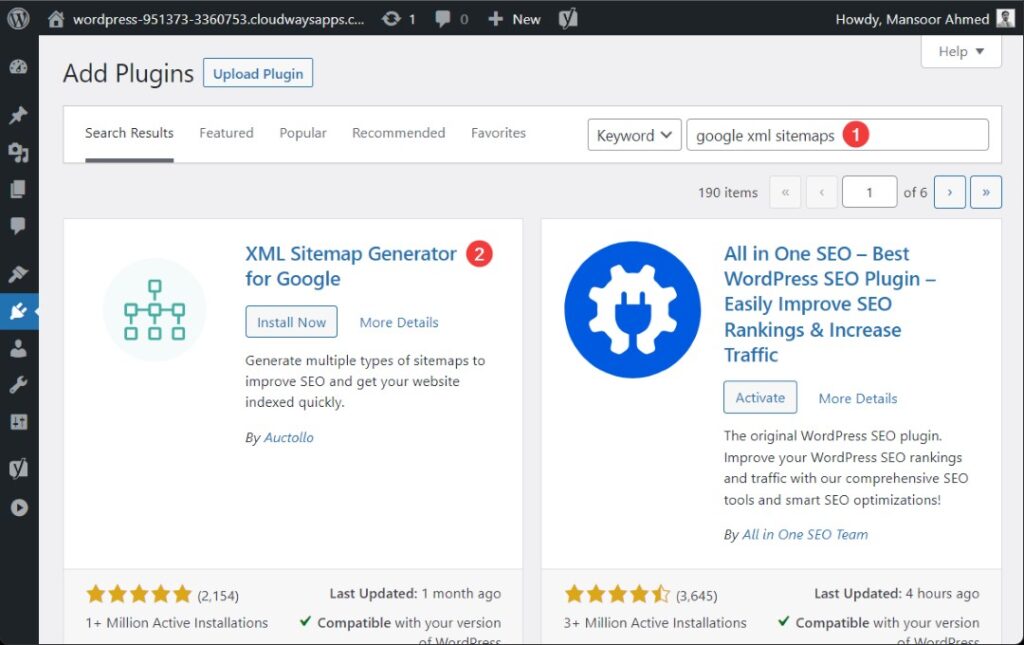Open Yoast SEO sidebar icon
This screenshot has height=645, width=1024.
tap(18, 468)
